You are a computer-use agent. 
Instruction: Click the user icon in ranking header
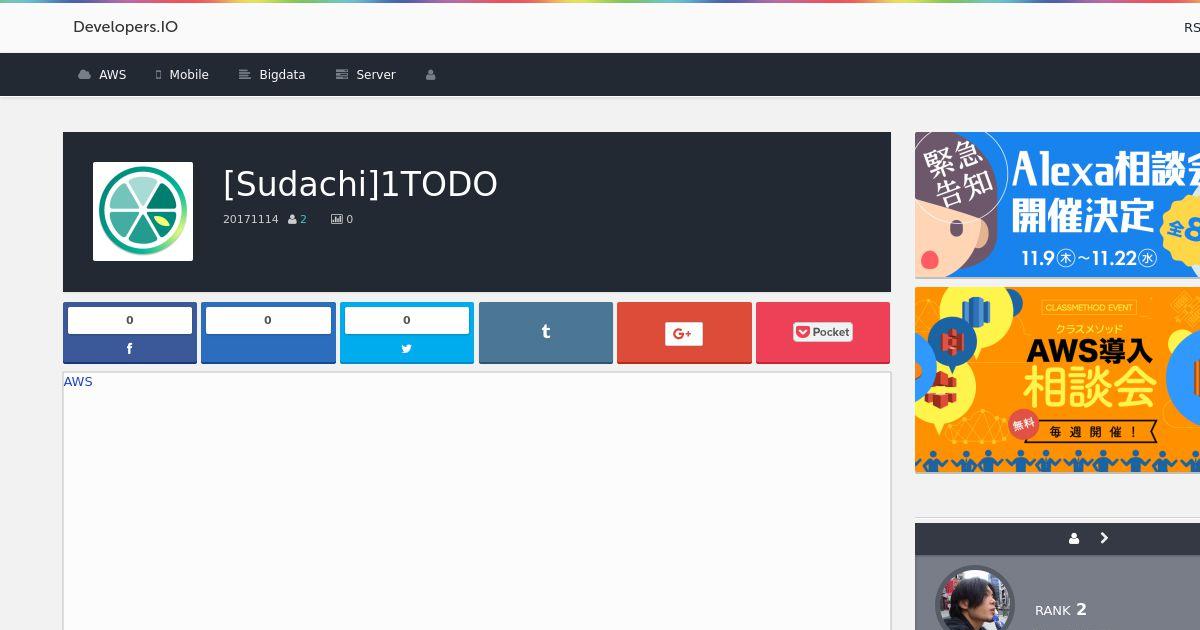coord(1074,538)
